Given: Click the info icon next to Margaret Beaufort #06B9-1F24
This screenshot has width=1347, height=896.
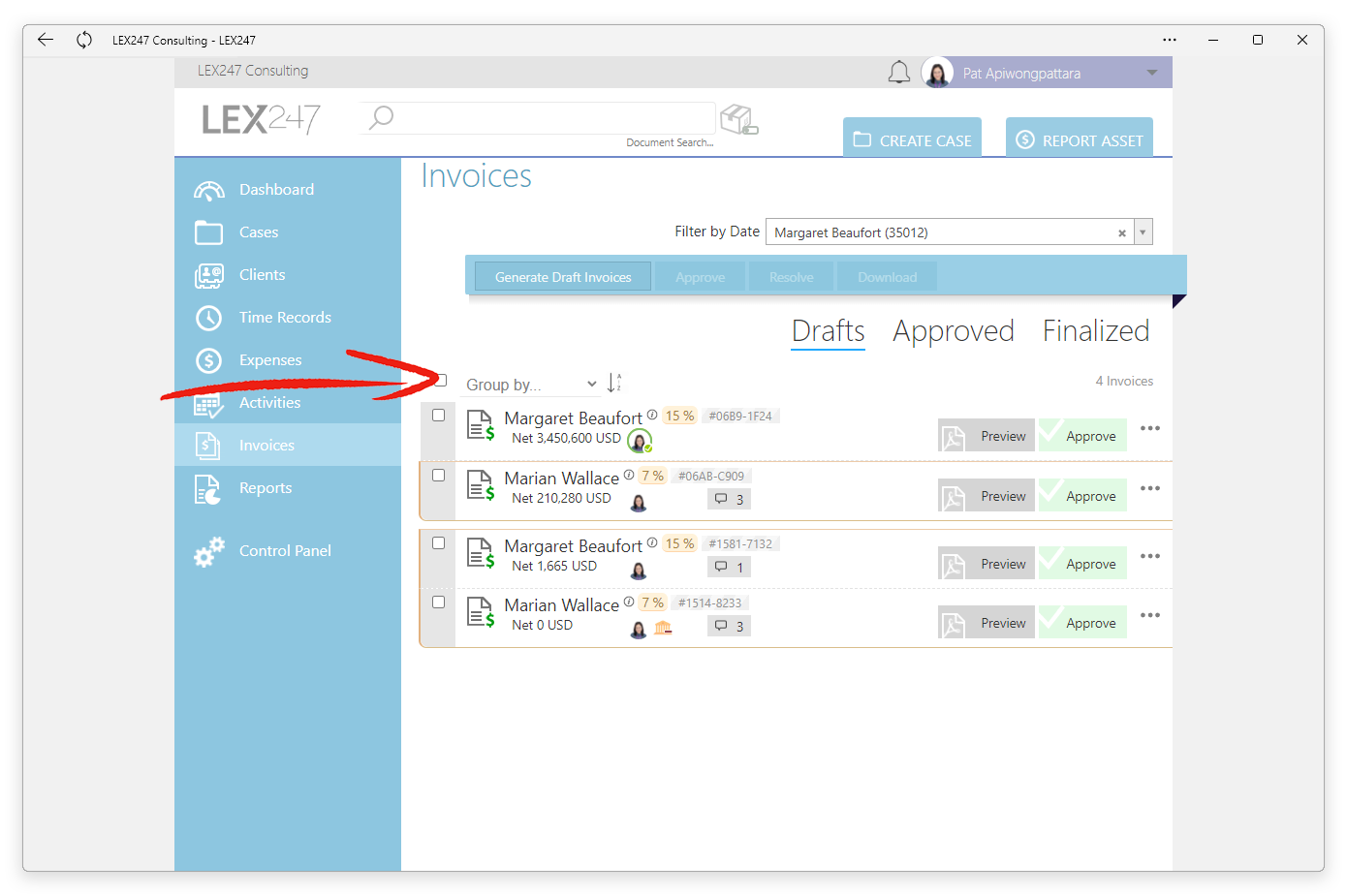Looking at the screenshot, I should [652, 415].
